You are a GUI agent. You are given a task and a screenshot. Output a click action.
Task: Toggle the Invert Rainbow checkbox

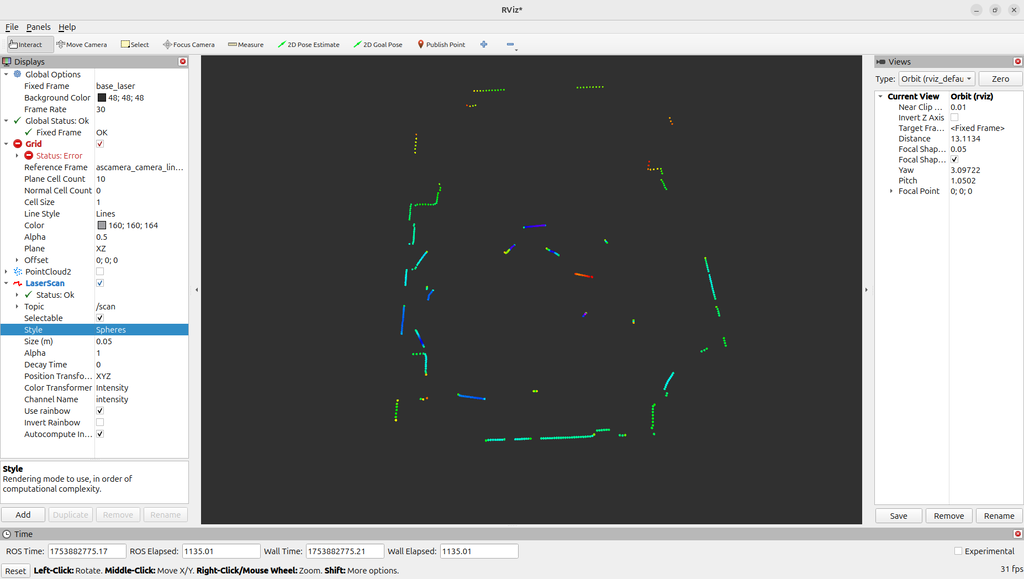(x=100, y=422)
